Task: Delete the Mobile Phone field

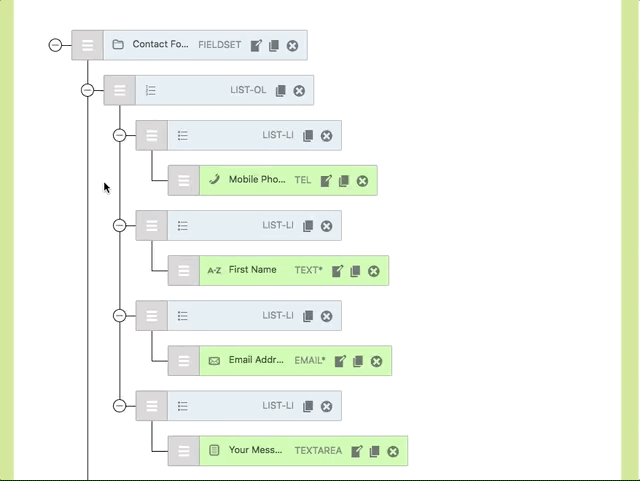Action: click(x=362, y=181)
